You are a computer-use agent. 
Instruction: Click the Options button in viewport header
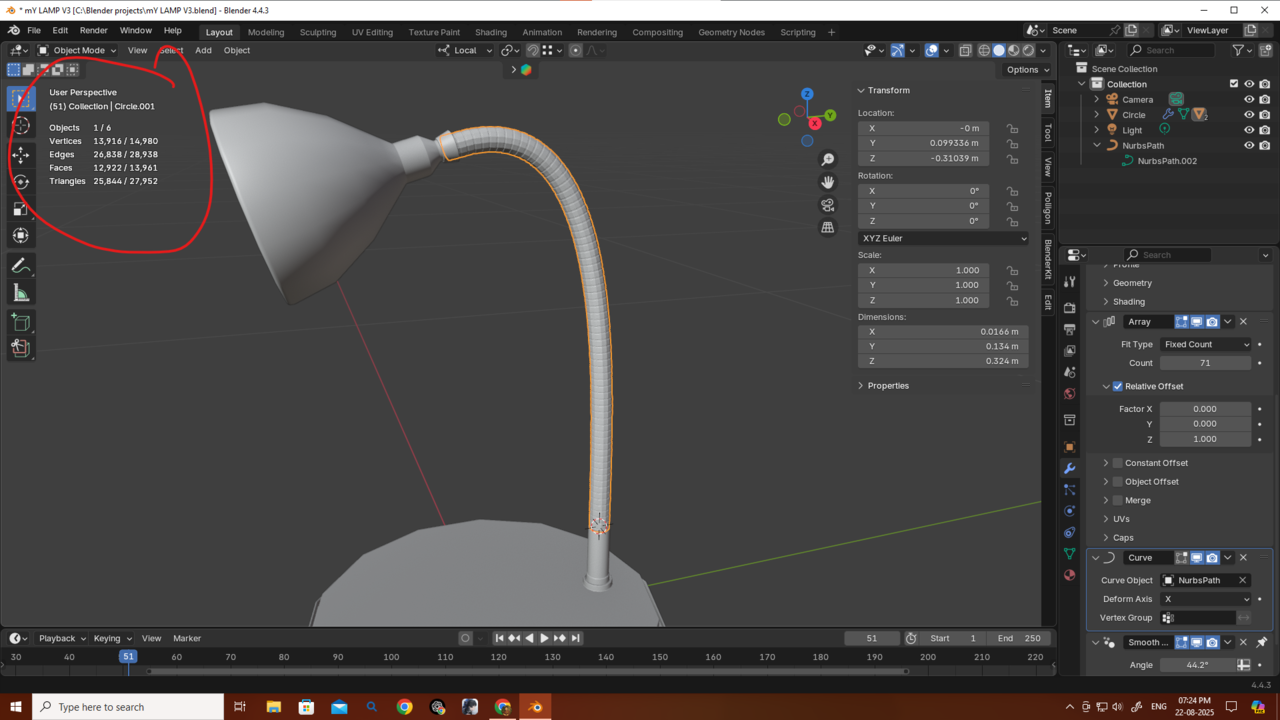(1027, 70)
